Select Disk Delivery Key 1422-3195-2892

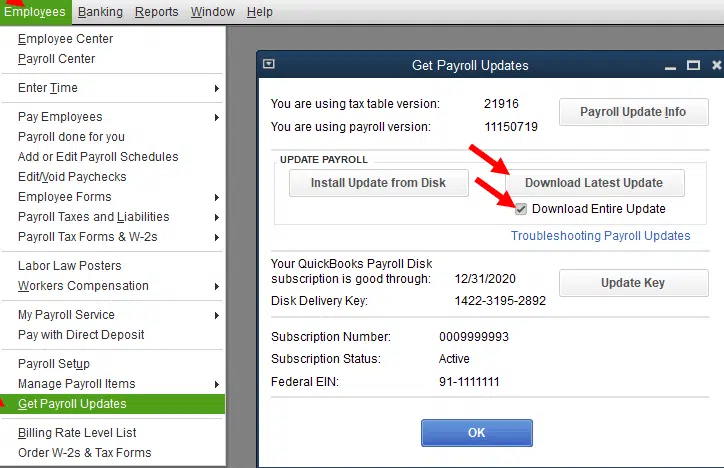(500, 301)
